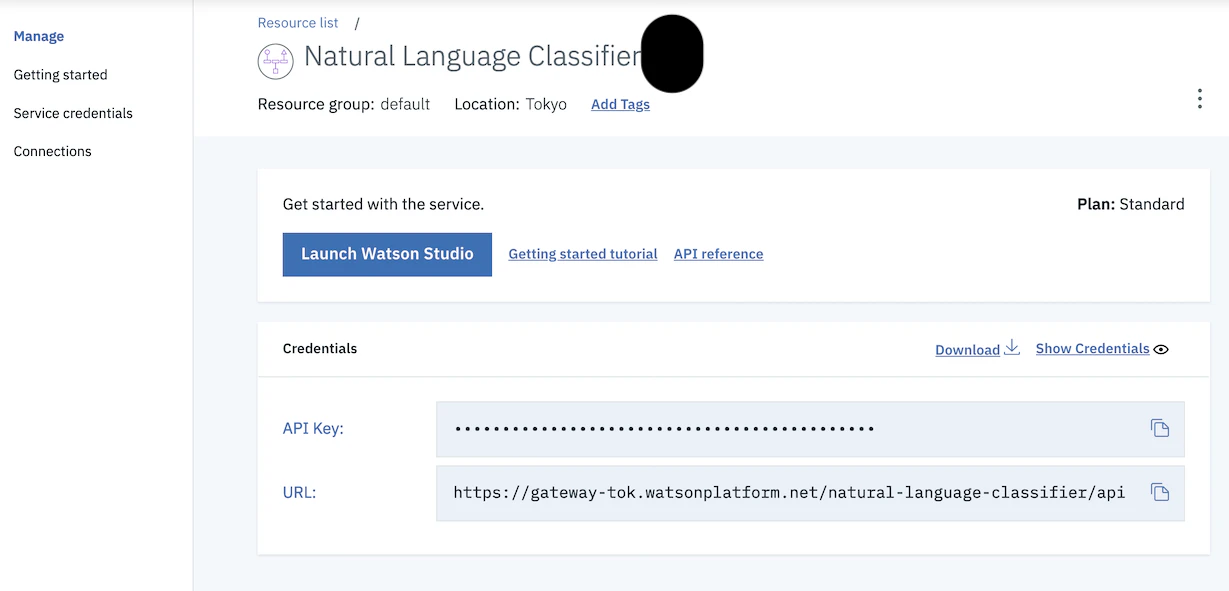1229x591 pixels.
Task: Click the 'URL:' label
Action: (x=300, y=492)
